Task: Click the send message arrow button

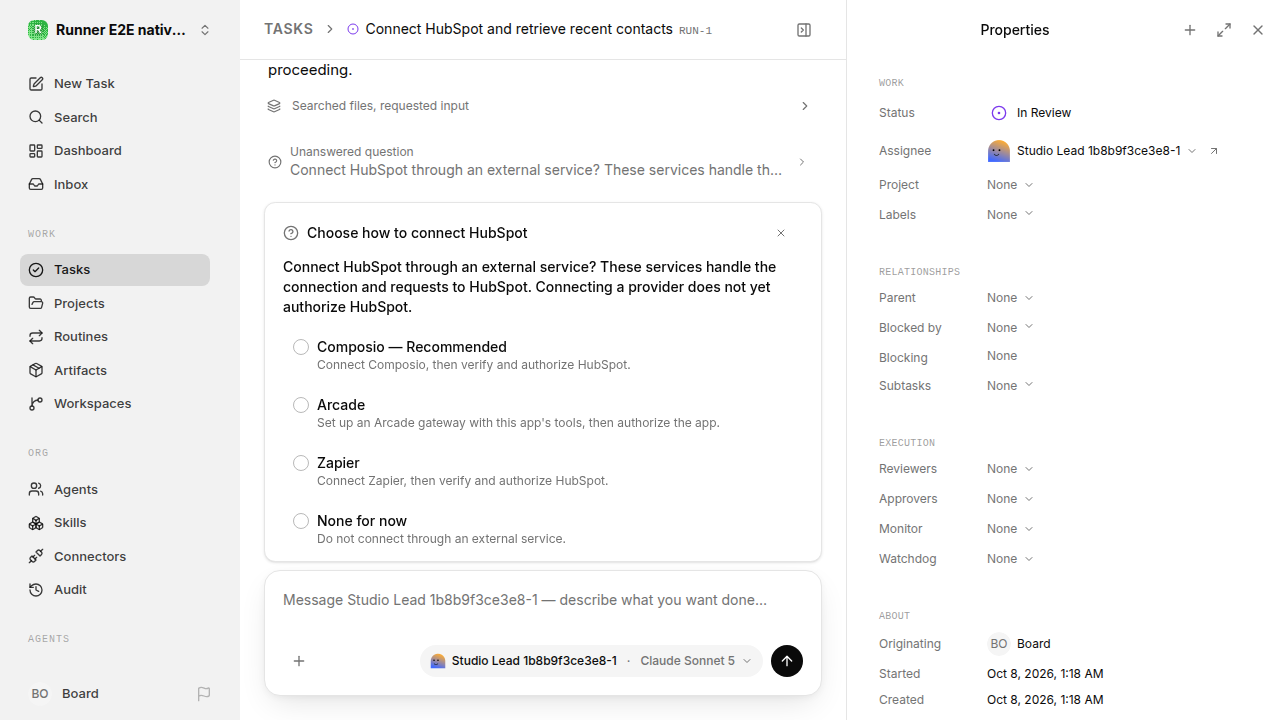Action: coord(787,661)
